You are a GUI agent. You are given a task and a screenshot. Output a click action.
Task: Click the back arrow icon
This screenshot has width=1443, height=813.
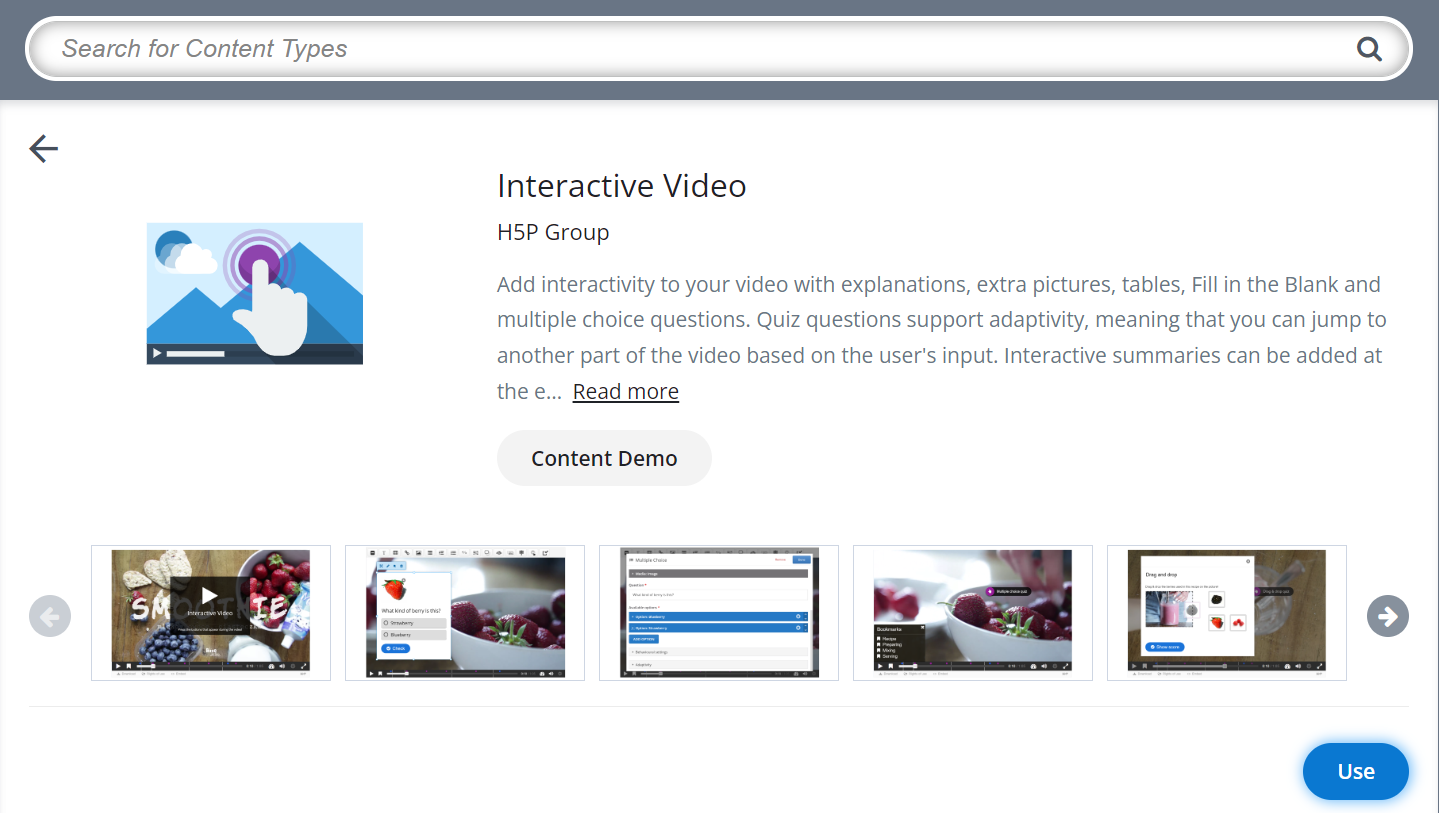pyautogui.click(x=44, y=149)
